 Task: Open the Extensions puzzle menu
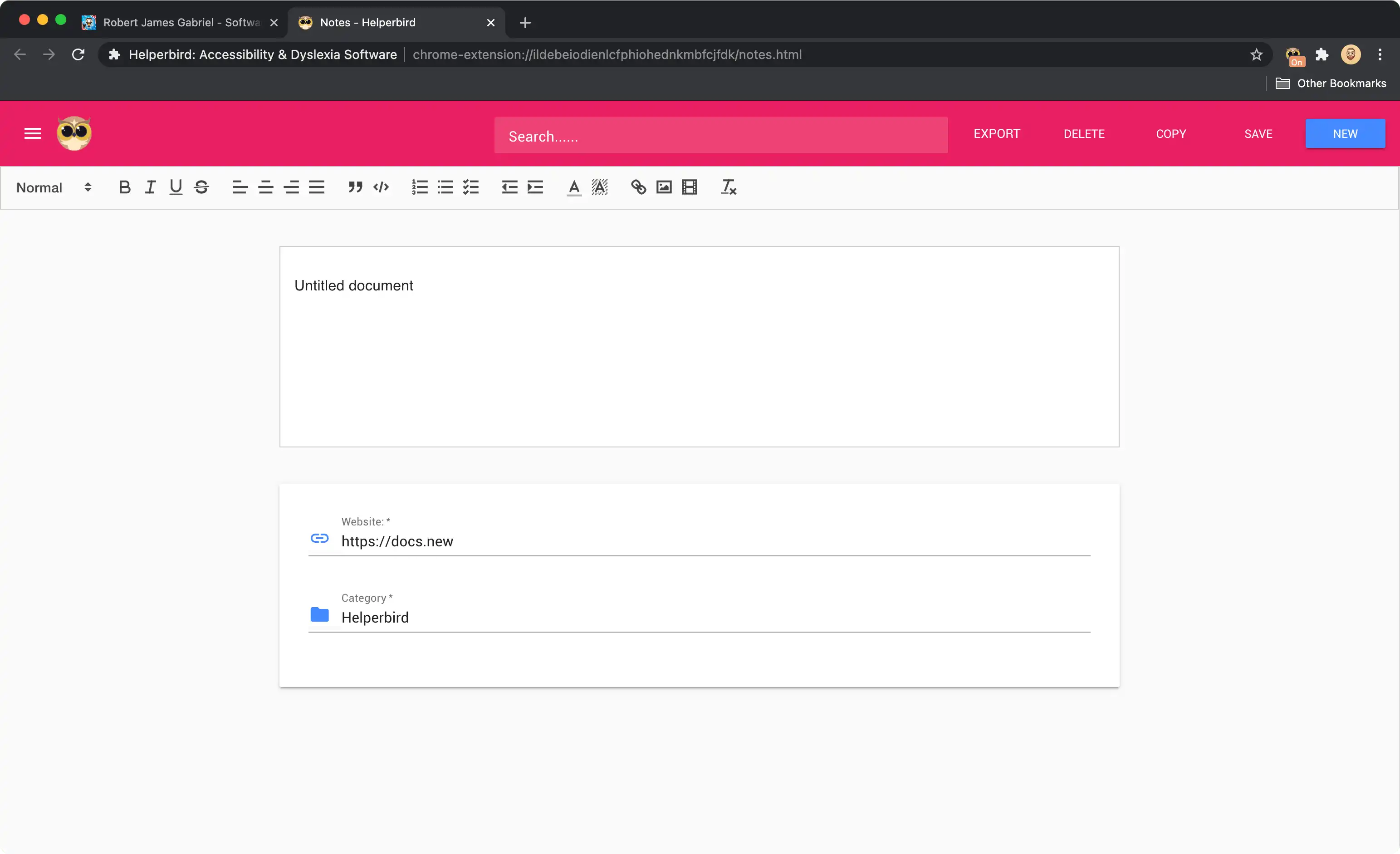click(1322, 54)
